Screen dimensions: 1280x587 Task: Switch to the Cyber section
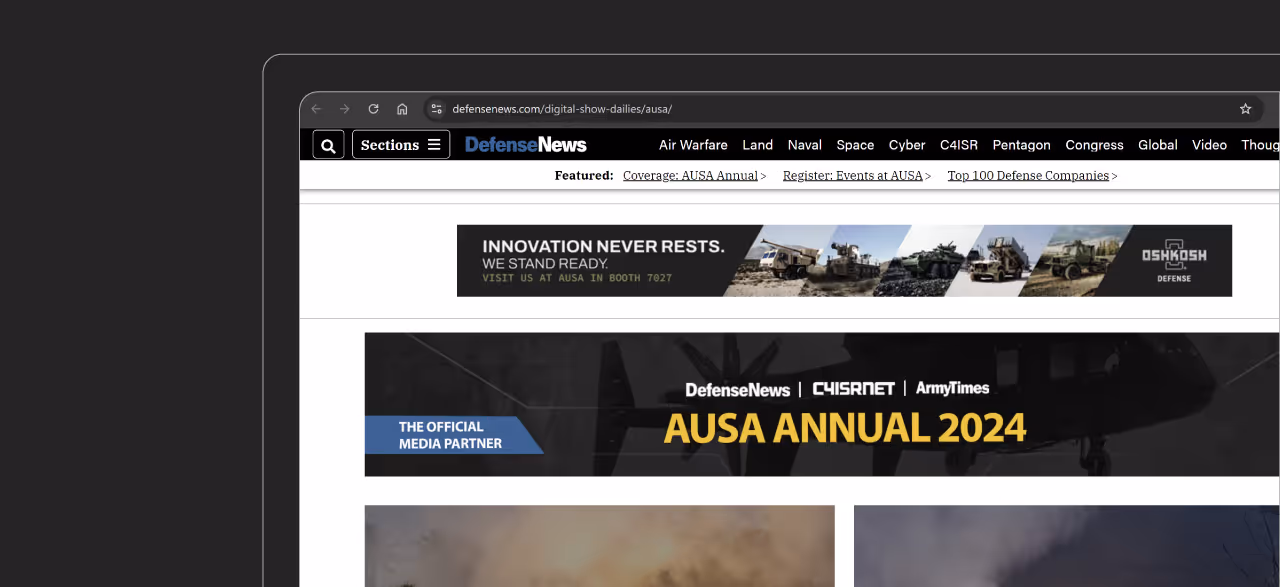[906, 144]
